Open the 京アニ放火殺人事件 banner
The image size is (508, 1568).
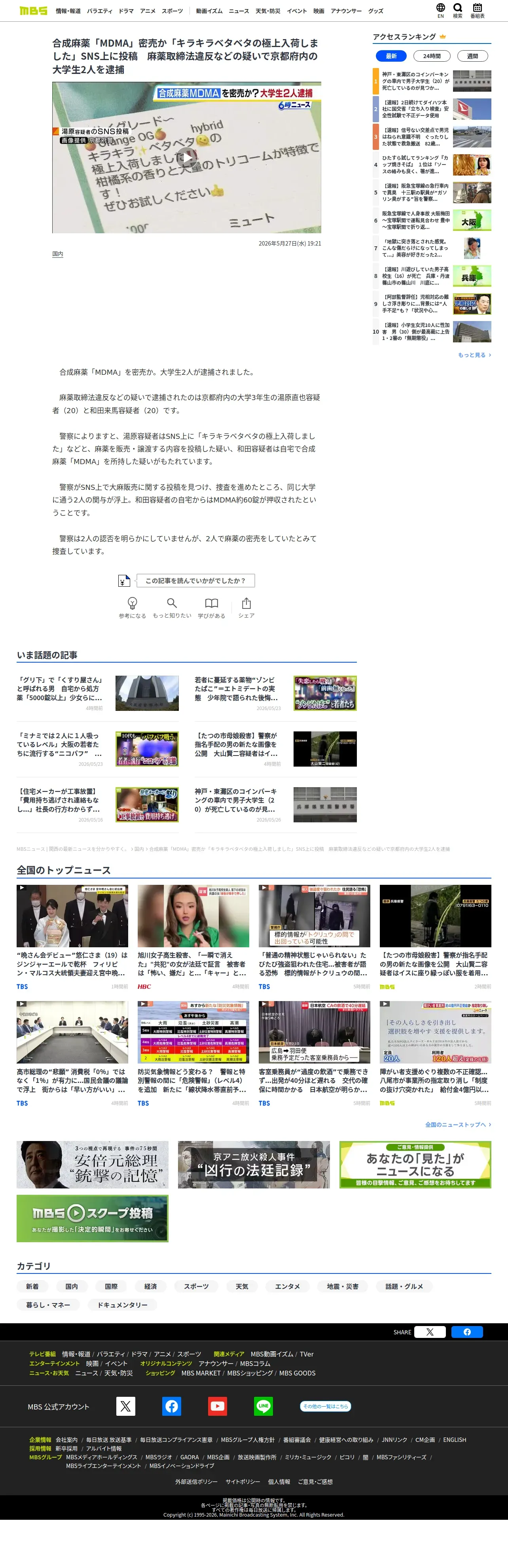point(254,1164)
